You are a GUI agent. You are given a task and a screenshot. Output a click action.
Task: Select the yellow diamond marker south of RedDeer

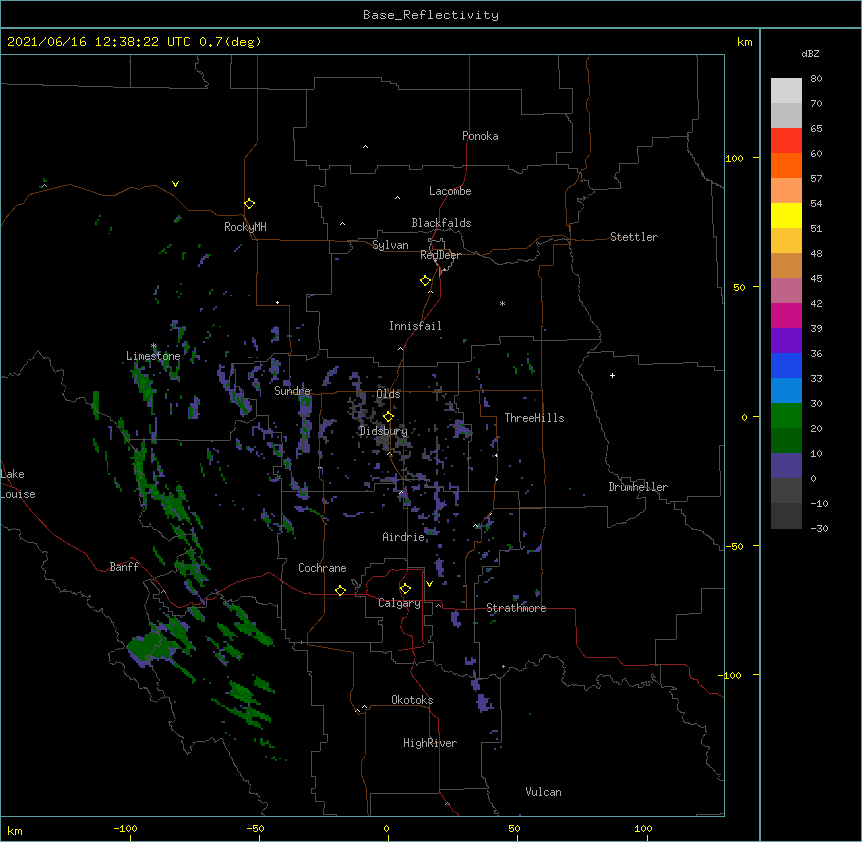pyautogui.click(x=425, y=281)
